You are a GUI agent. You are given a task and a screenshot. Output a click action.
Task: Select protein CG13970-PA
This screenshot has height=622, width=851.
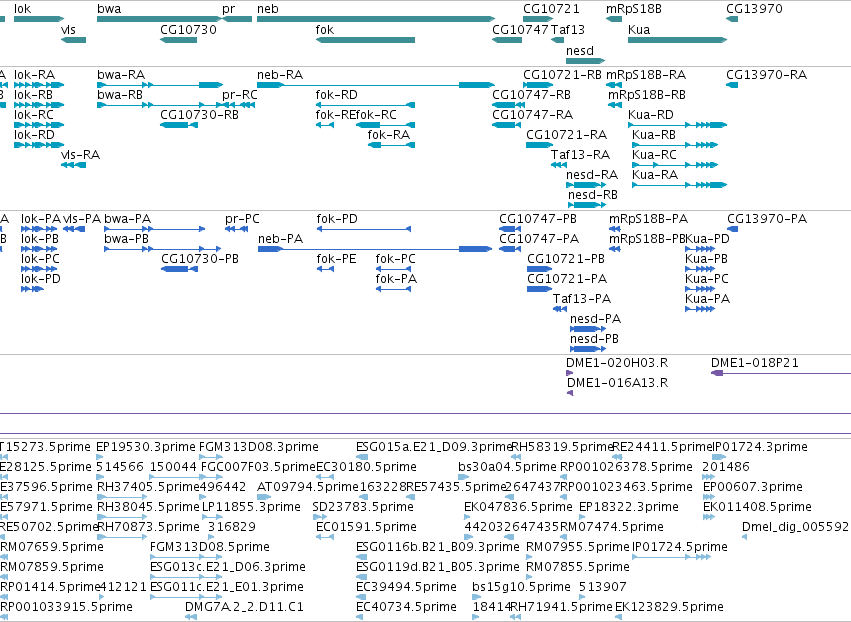(767, 219)
